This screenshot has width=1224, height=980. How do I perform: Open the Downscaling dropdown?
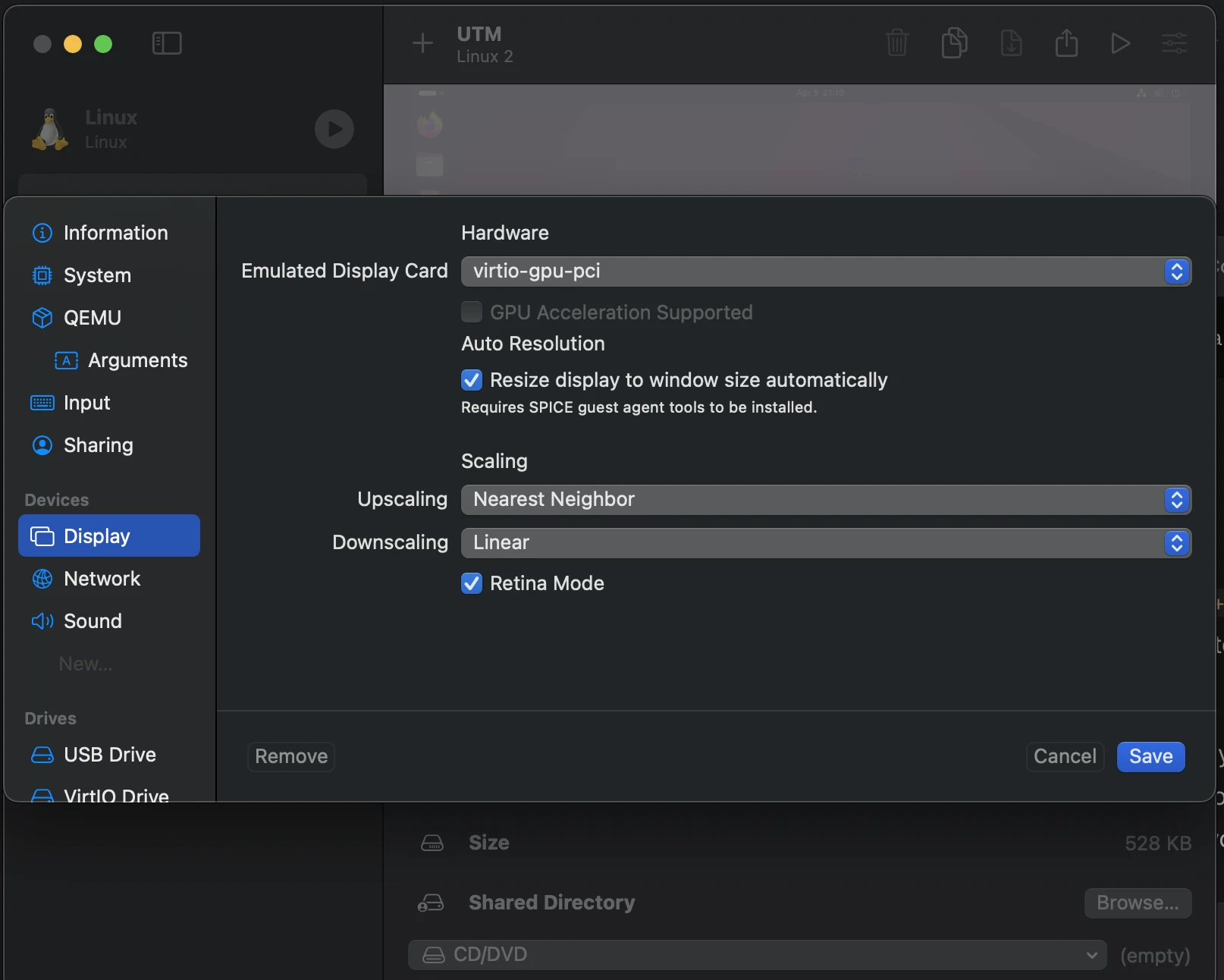pyautogui.click(x=826, y=543)
